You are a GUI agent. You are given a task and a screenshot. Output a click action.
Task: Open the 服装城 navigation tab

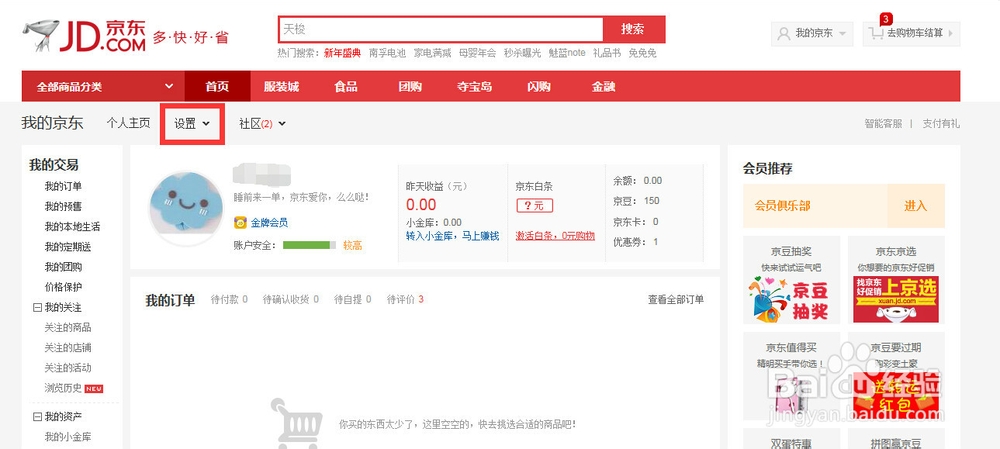(x=281, y=87)
